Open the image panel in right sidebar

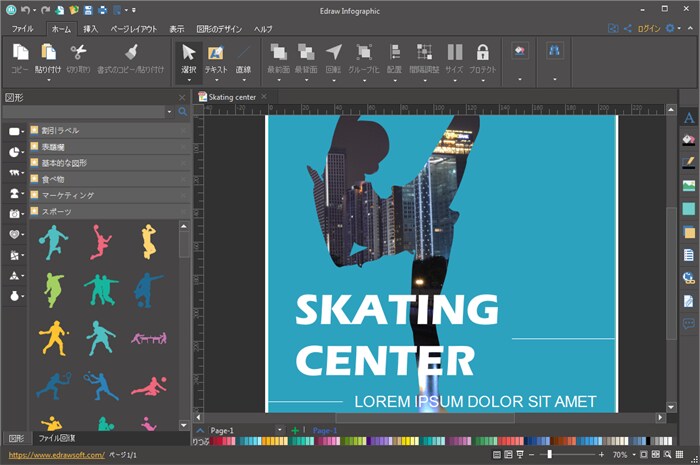688,185
